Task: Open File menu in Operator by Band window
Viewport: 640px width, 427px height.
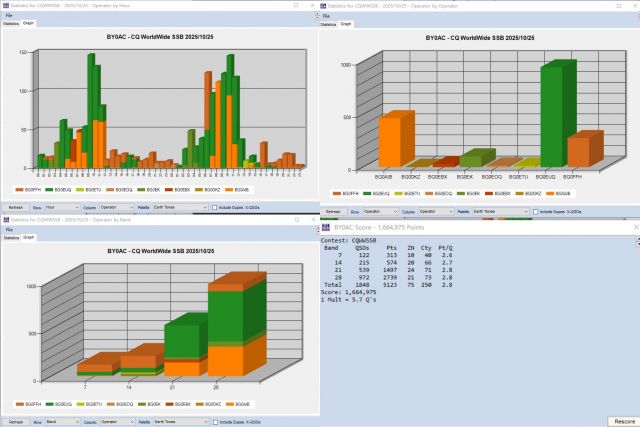Action: pos(9,229)
